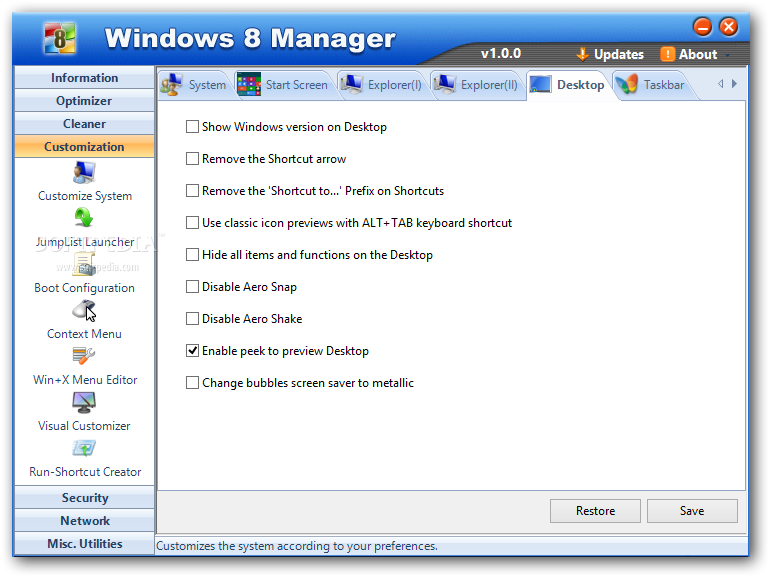Launch the JumpList Launcher green arrow icon
This screenshot has width=770, height=577.
point(84,218)
